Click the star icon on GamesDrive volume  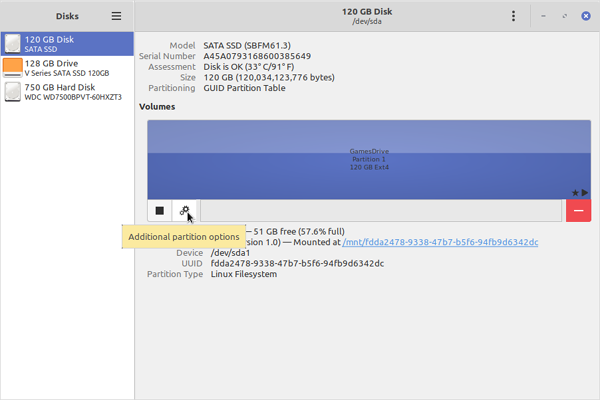coord(575,192)
